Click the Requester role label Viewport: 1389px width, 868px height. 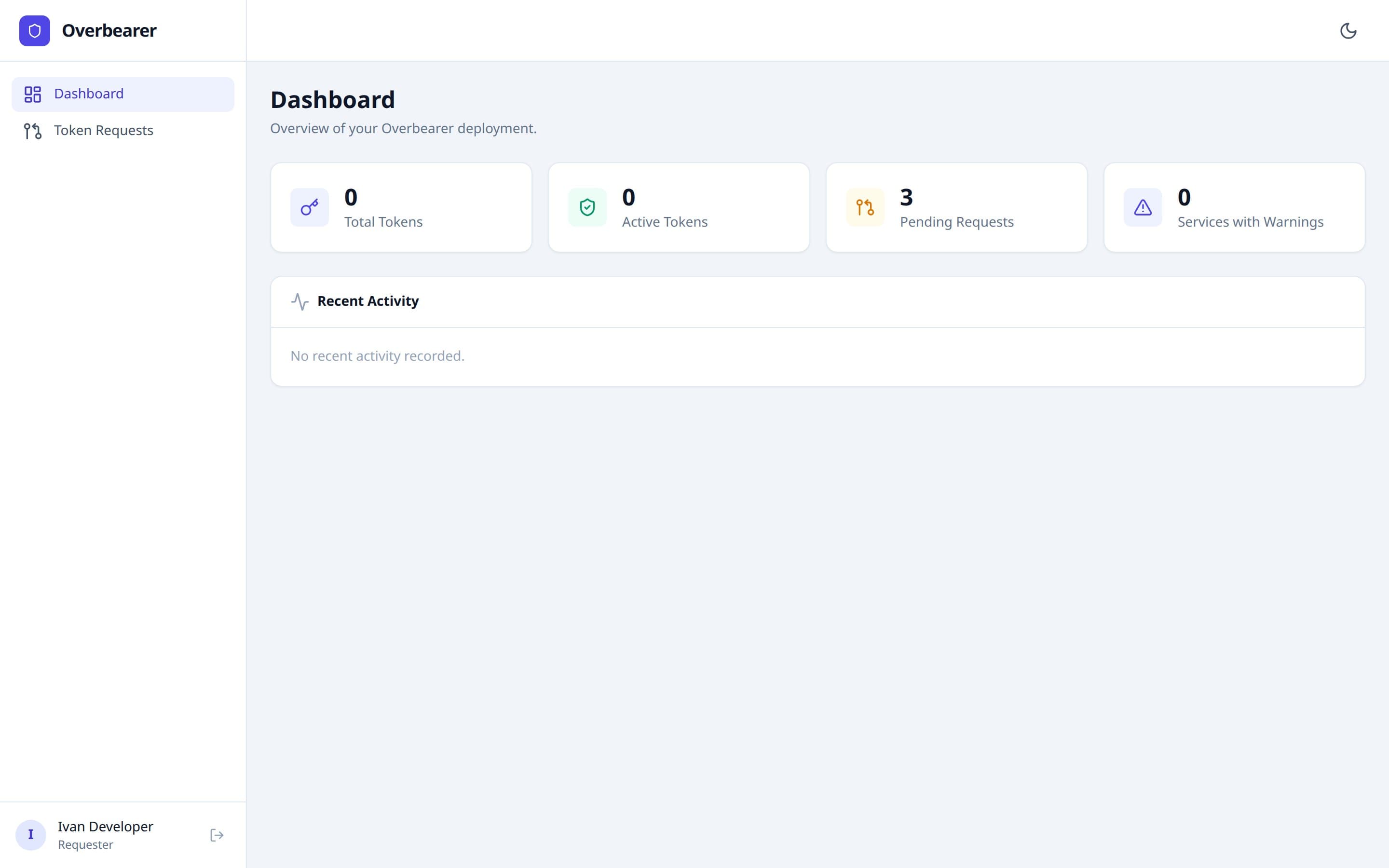point(85,844)
